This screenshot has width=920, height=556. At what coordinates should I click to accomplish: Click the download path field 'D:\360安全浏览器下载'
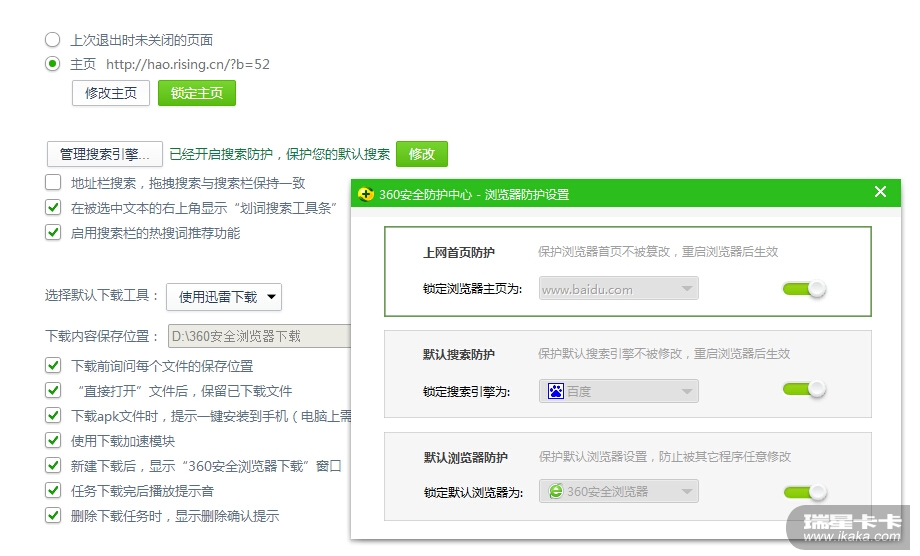(259, 336)
